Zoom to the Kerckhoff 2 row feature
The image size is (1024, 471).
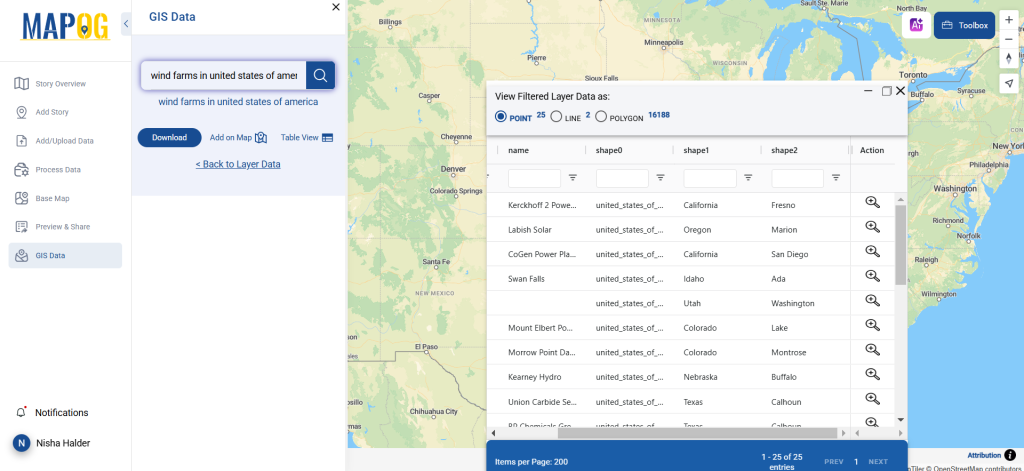[872, 202]
